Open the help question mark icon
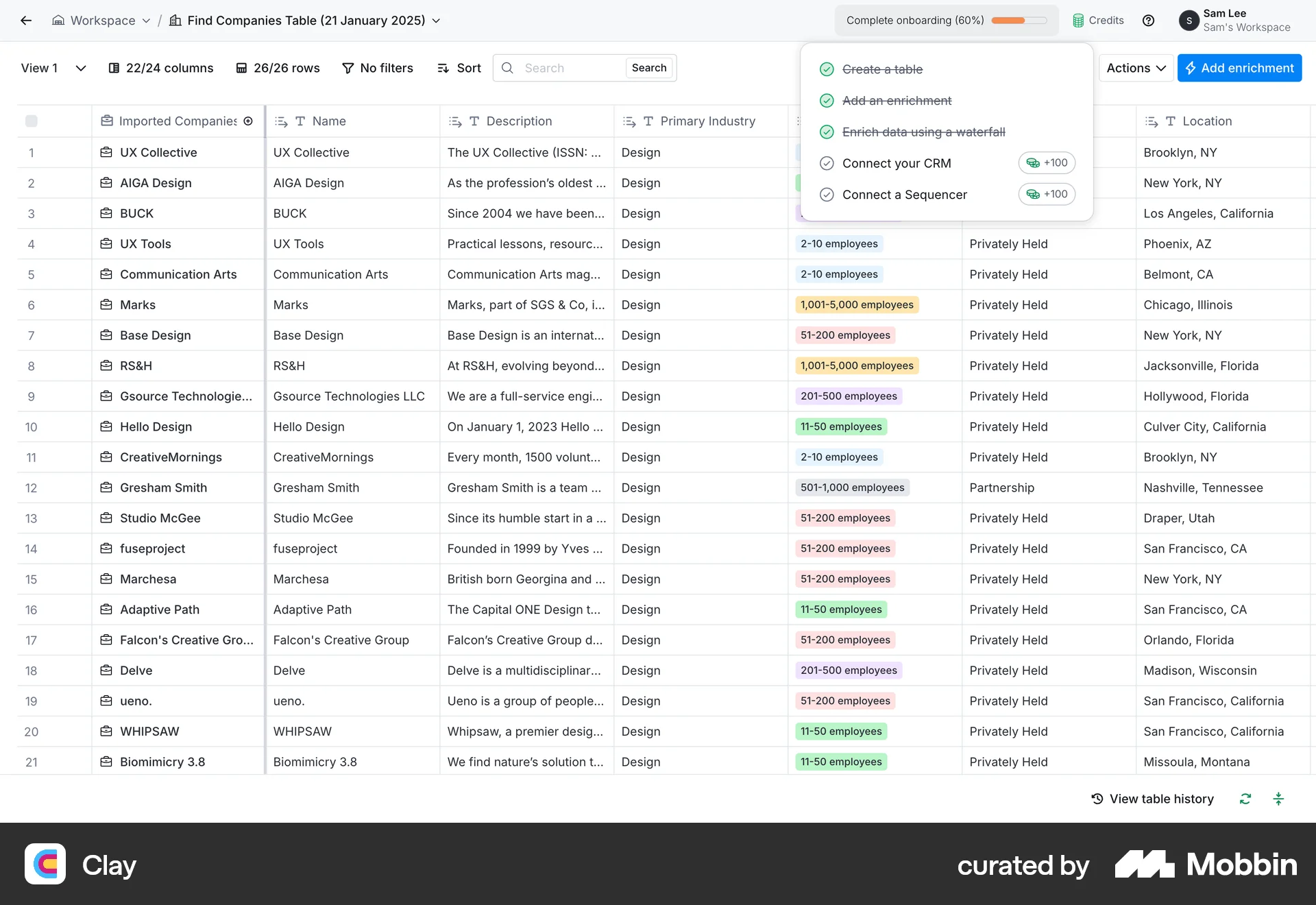Screen dimensions: 1316x905 (1149, 21)
